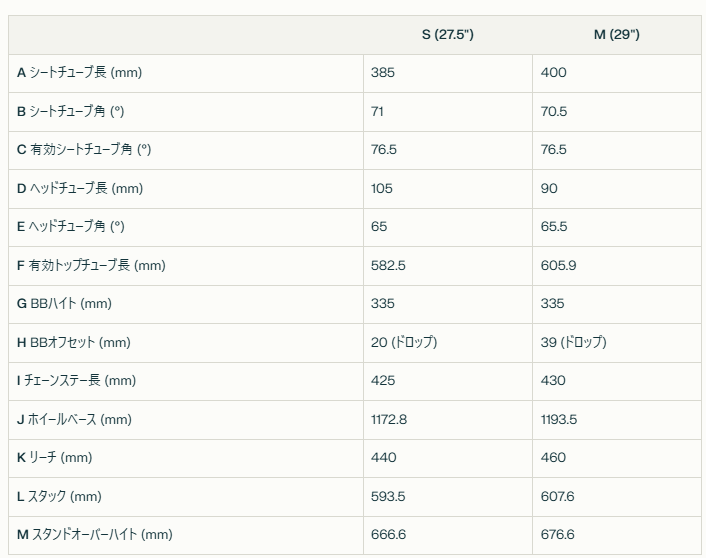Click the 385 seat tube value
This screenshot has width=706, height=558.
(383, 73)
